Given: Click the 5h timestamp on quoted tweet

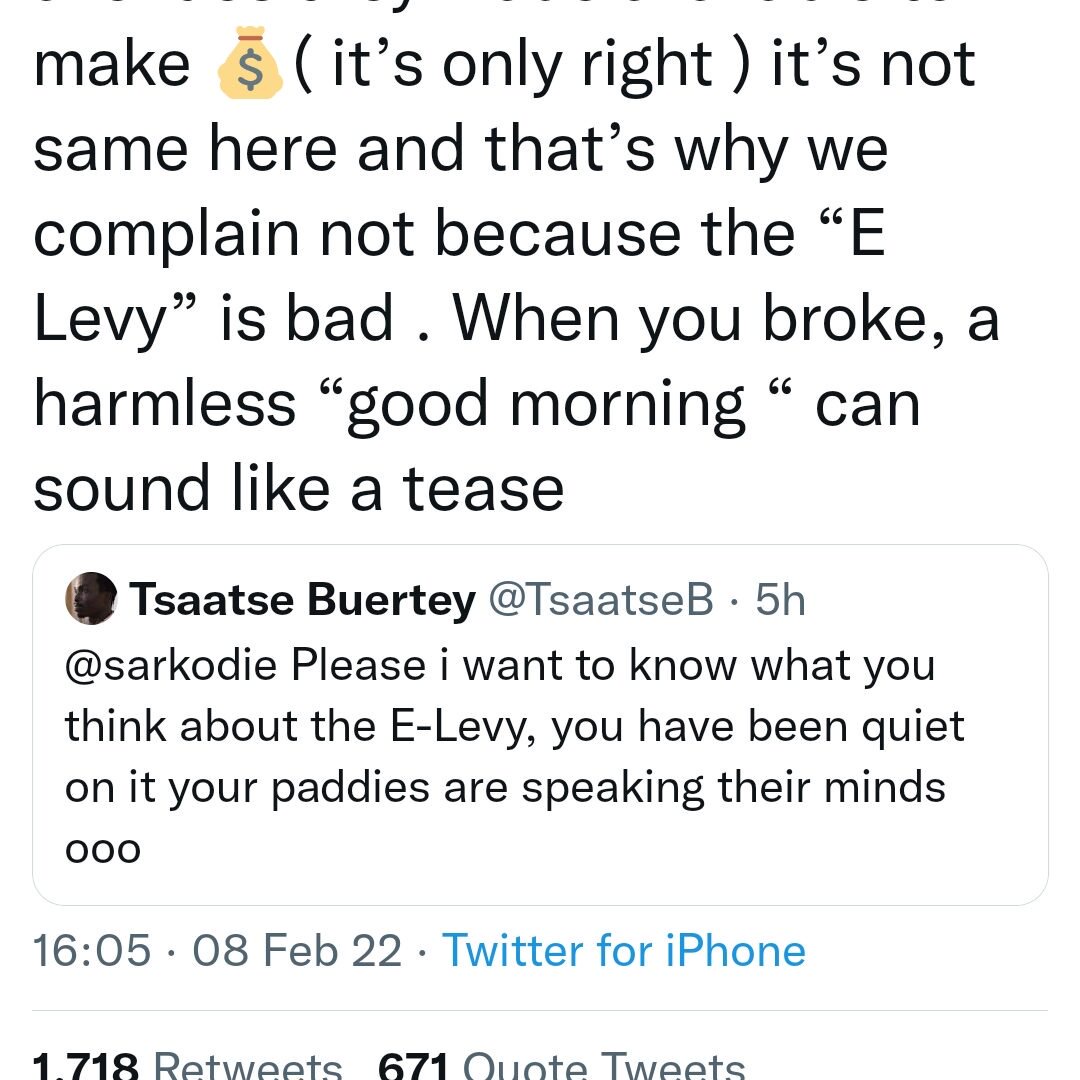Looking at the screenshot, I should [780, 600].
